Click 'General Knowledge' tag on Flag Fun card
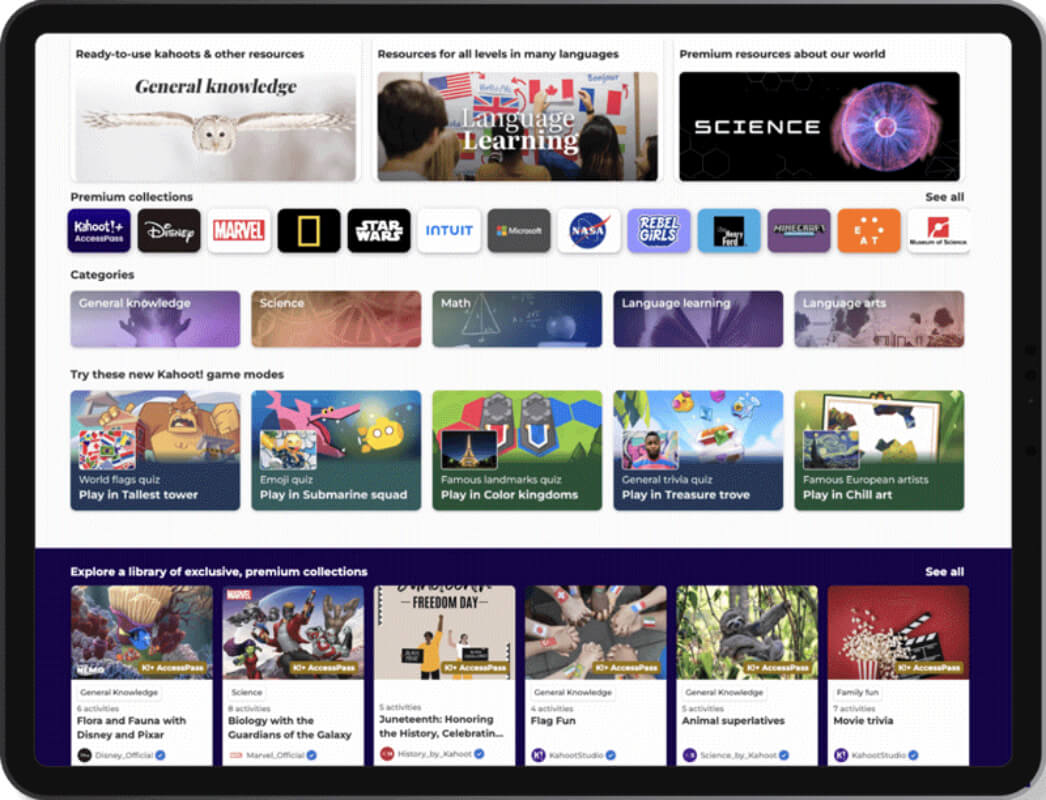 point(573,693)
